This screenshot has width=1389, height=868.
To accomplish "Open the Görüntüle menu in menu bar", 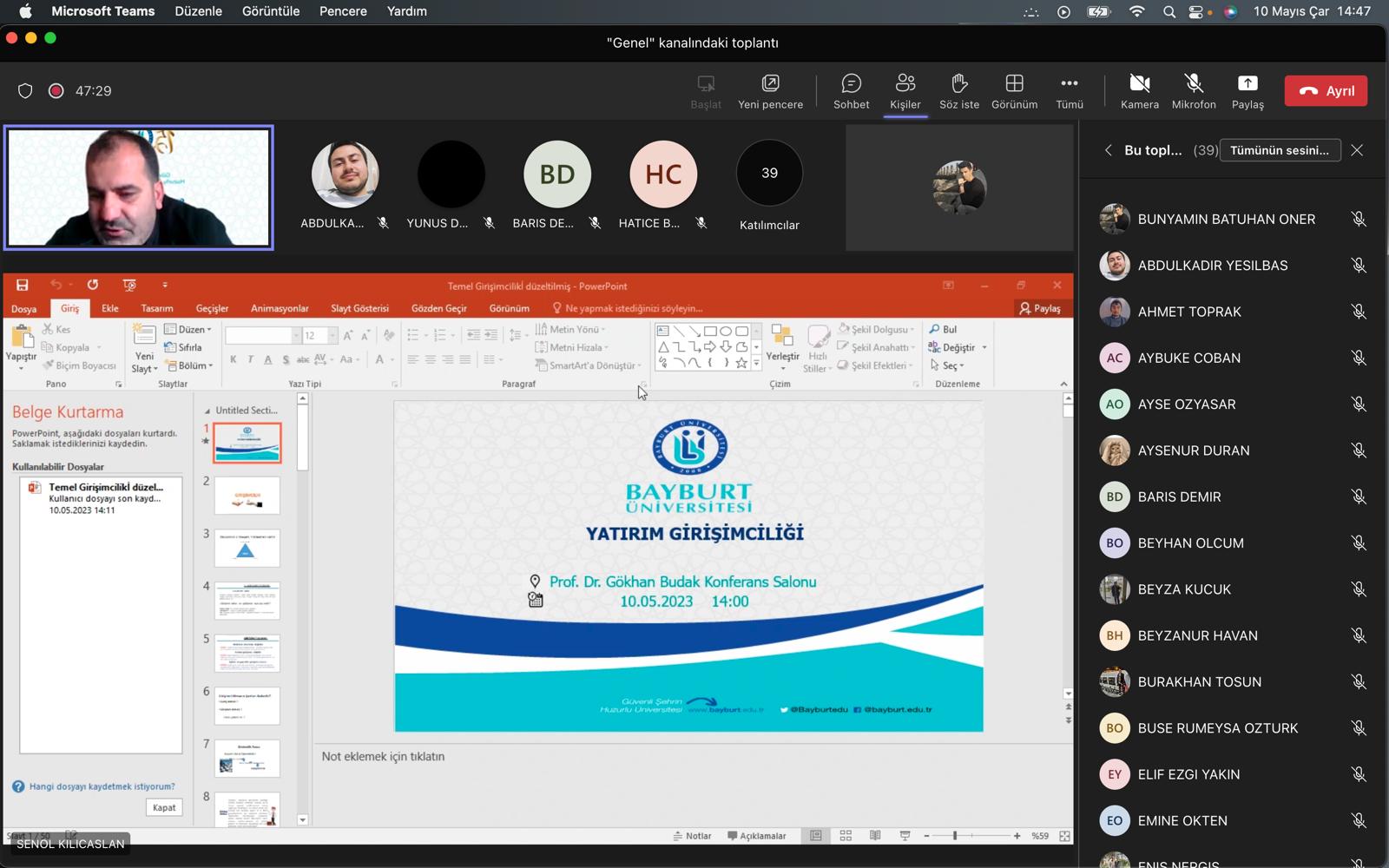I will click(x=271, y=11).
